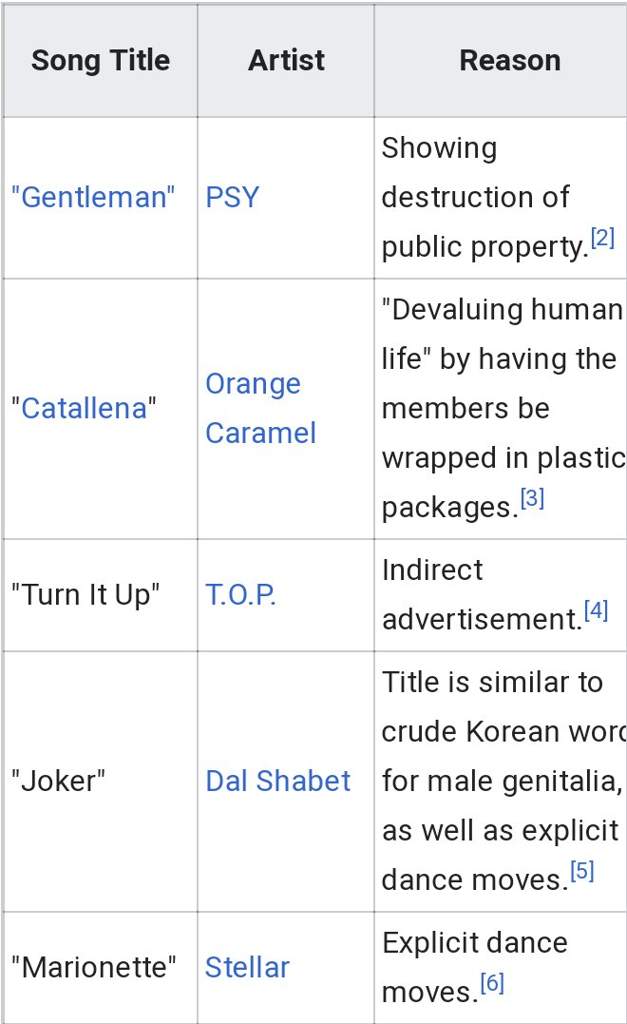Image resolution: width=627 pixels, height=1024 pixels.
Task: Open the Orange Caramel artist link
Action: pos(261,409)
